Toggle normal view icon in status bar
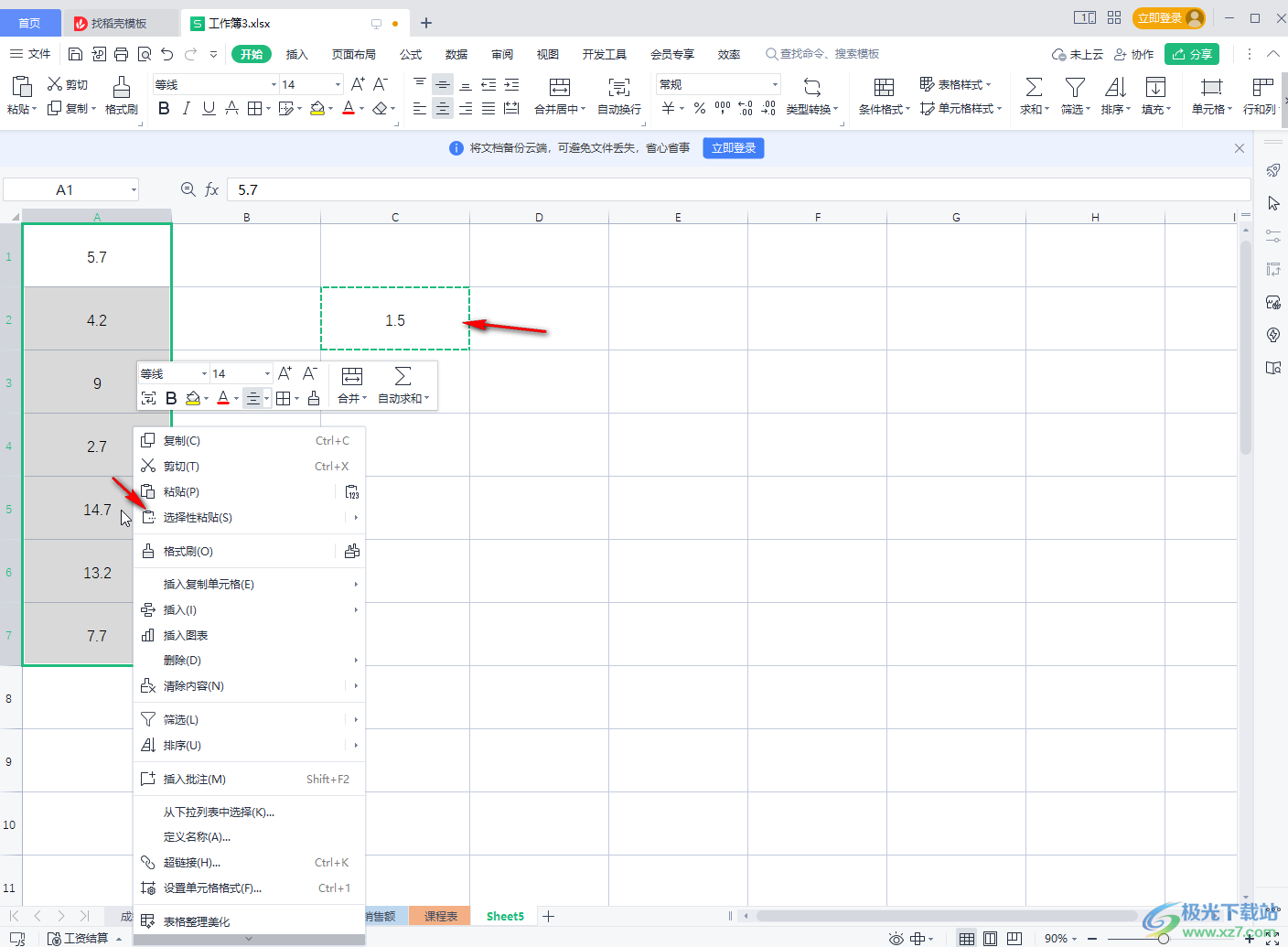Image resolution: width=1288 pixels, height=947 pixels. (x=967, y=939)
